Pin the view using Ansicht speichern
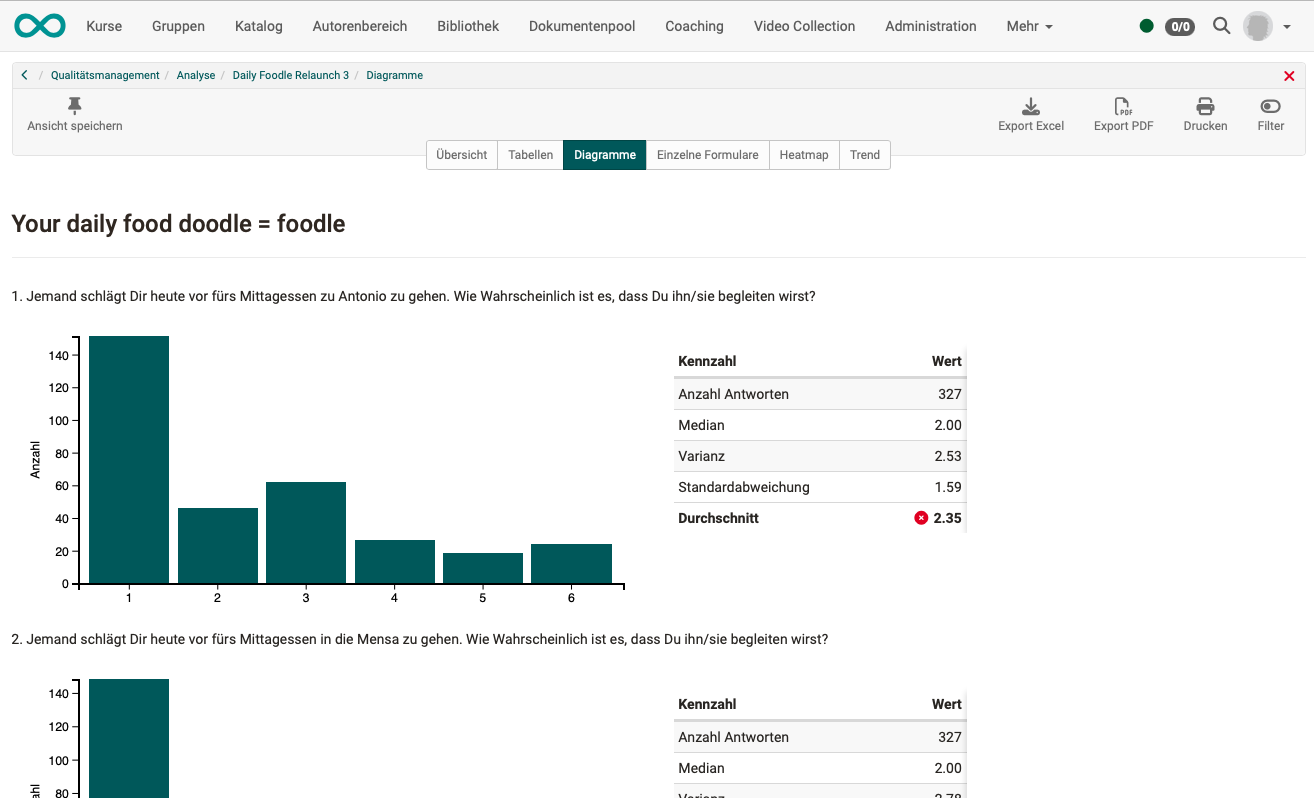The height and width of the screenshot is (798, 1314). [x=74, y=113]
